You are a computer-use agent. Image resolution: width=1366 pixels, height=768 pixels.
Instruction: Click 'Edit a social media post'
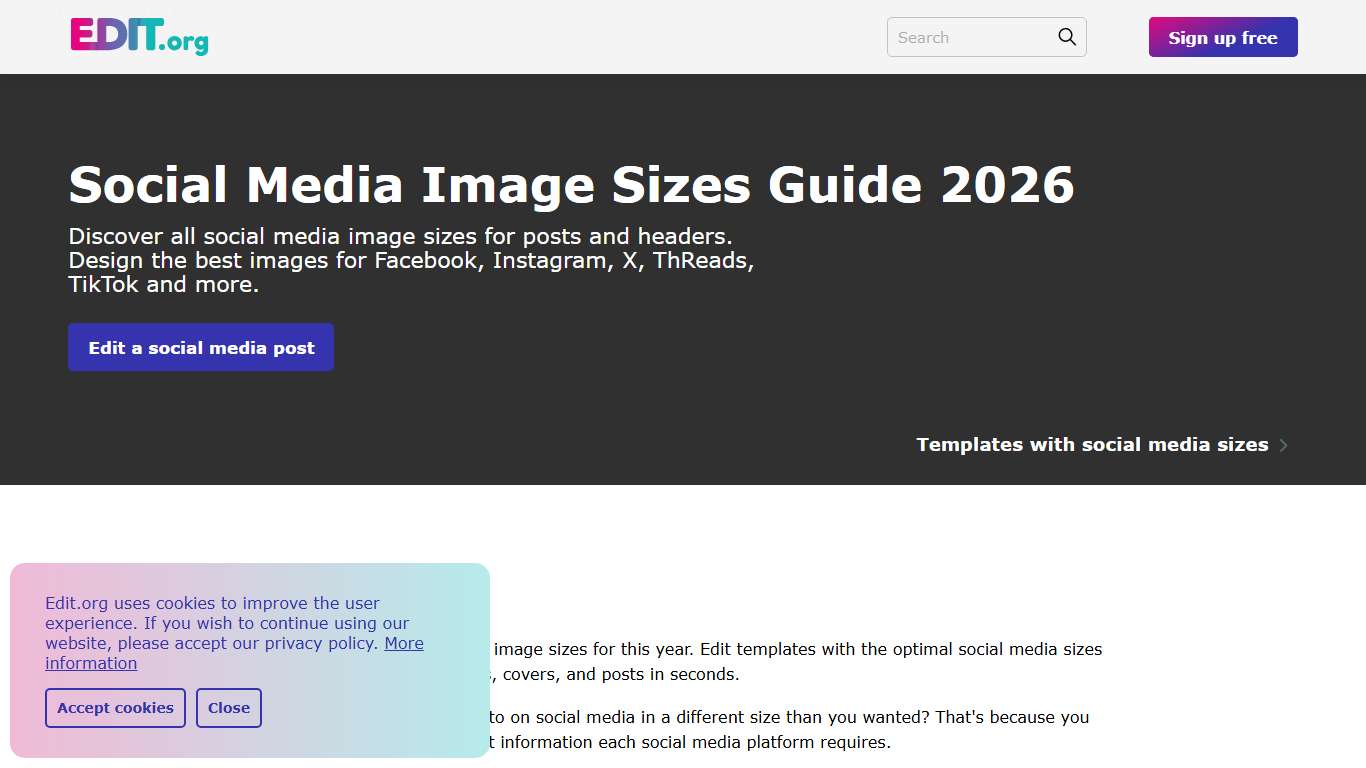click(x=200, y=347)
